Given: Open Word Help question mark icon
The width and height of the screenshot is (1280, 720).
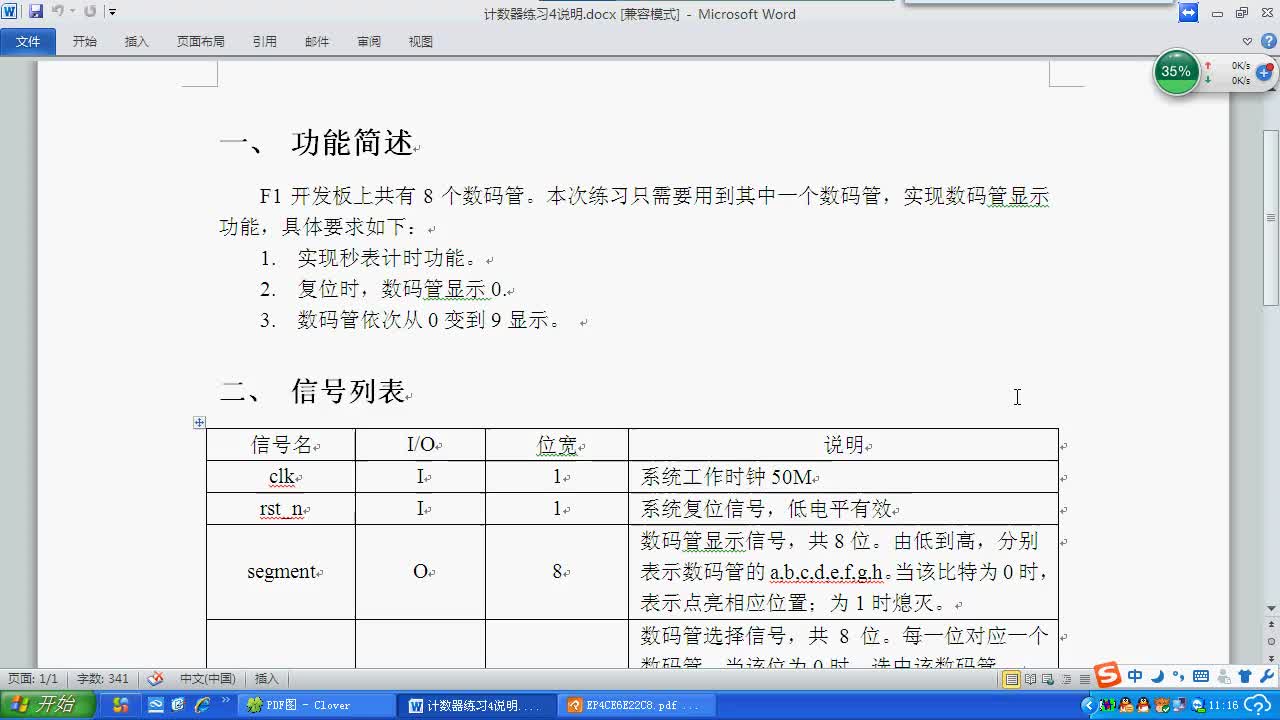Looking at the screenshot, I should coord(1267,41).
